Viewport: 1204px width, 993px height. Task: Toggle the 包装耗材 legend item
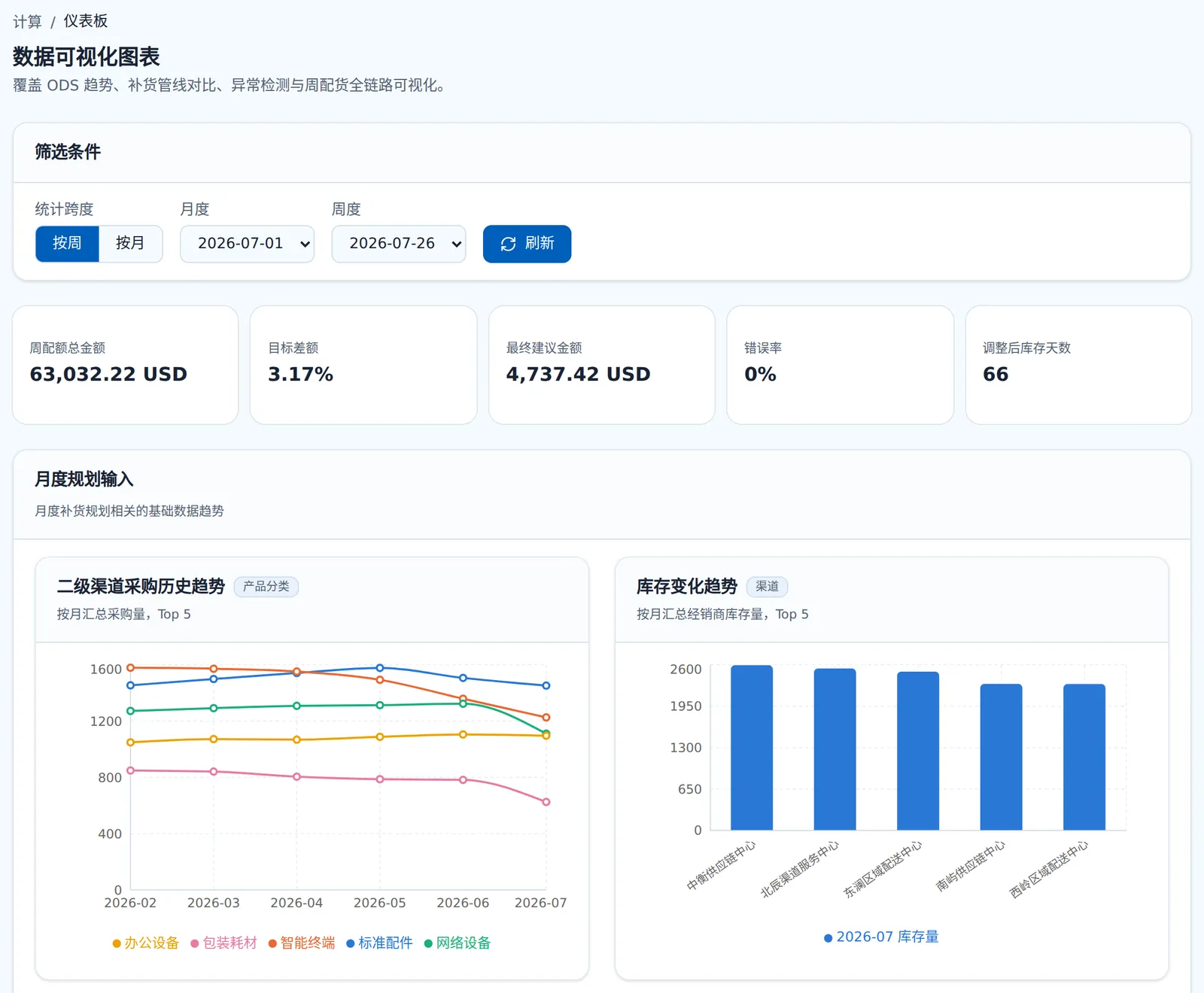(223, 943)
